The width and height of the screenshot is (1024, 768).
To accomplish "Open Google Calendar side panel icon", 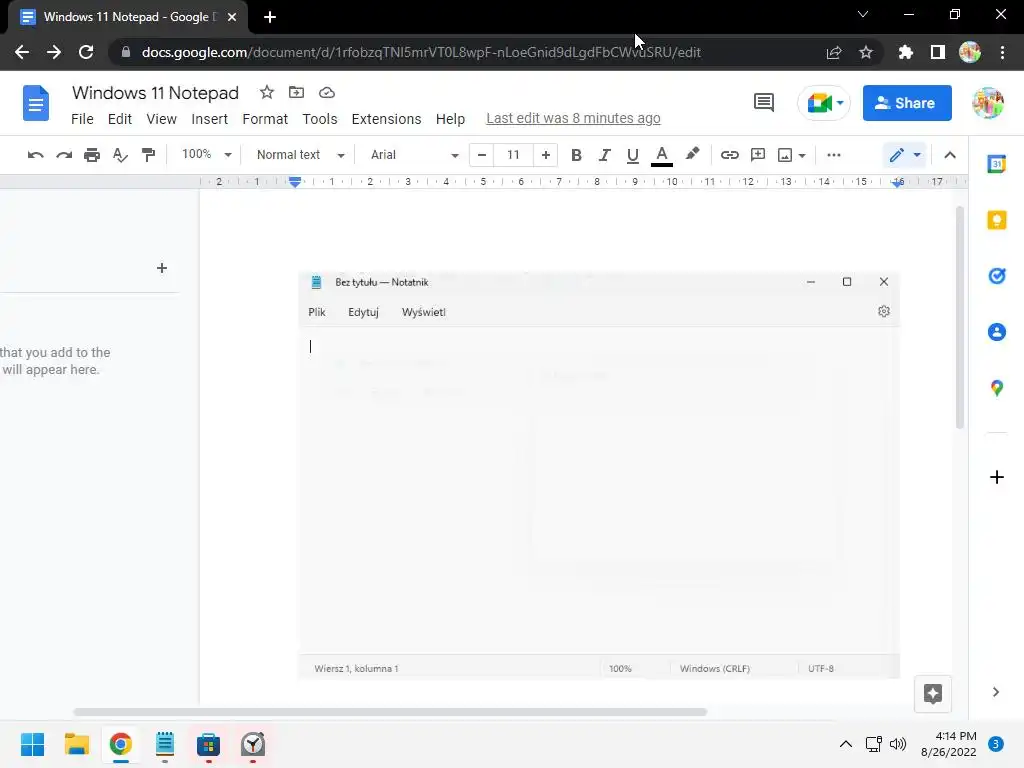I will click(x=996, y=164).
